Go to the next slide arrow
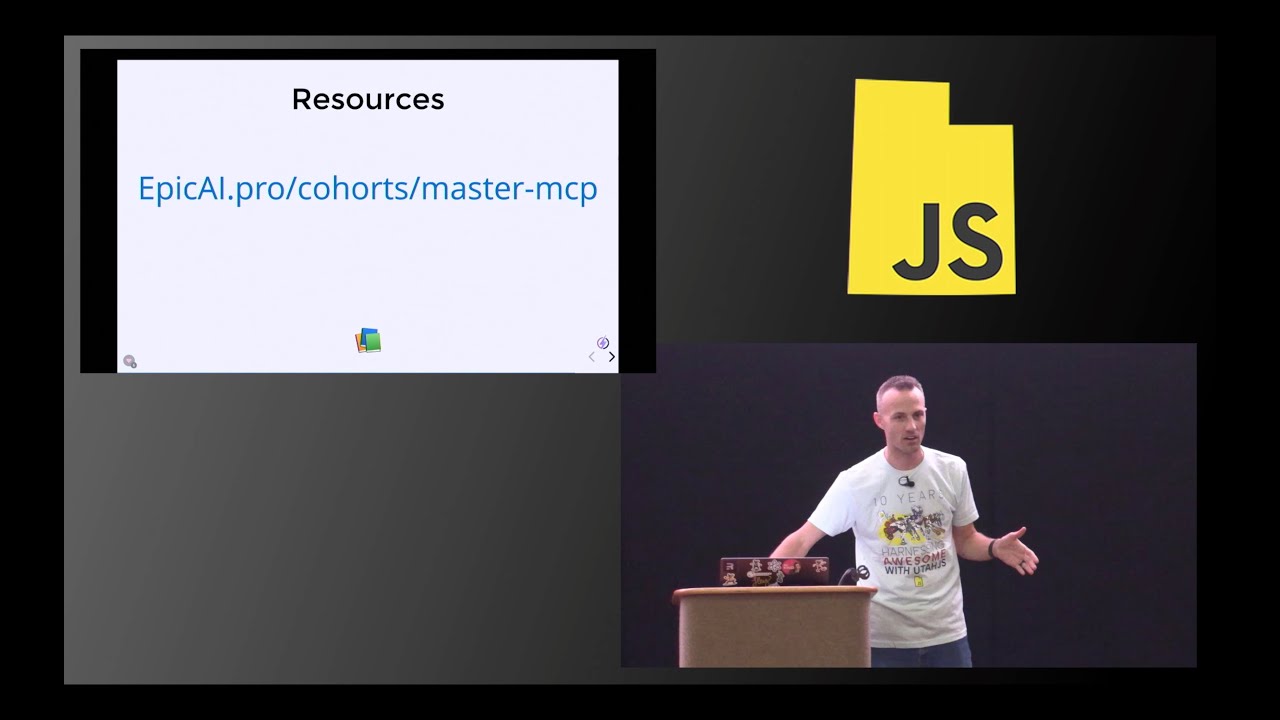 611,357
